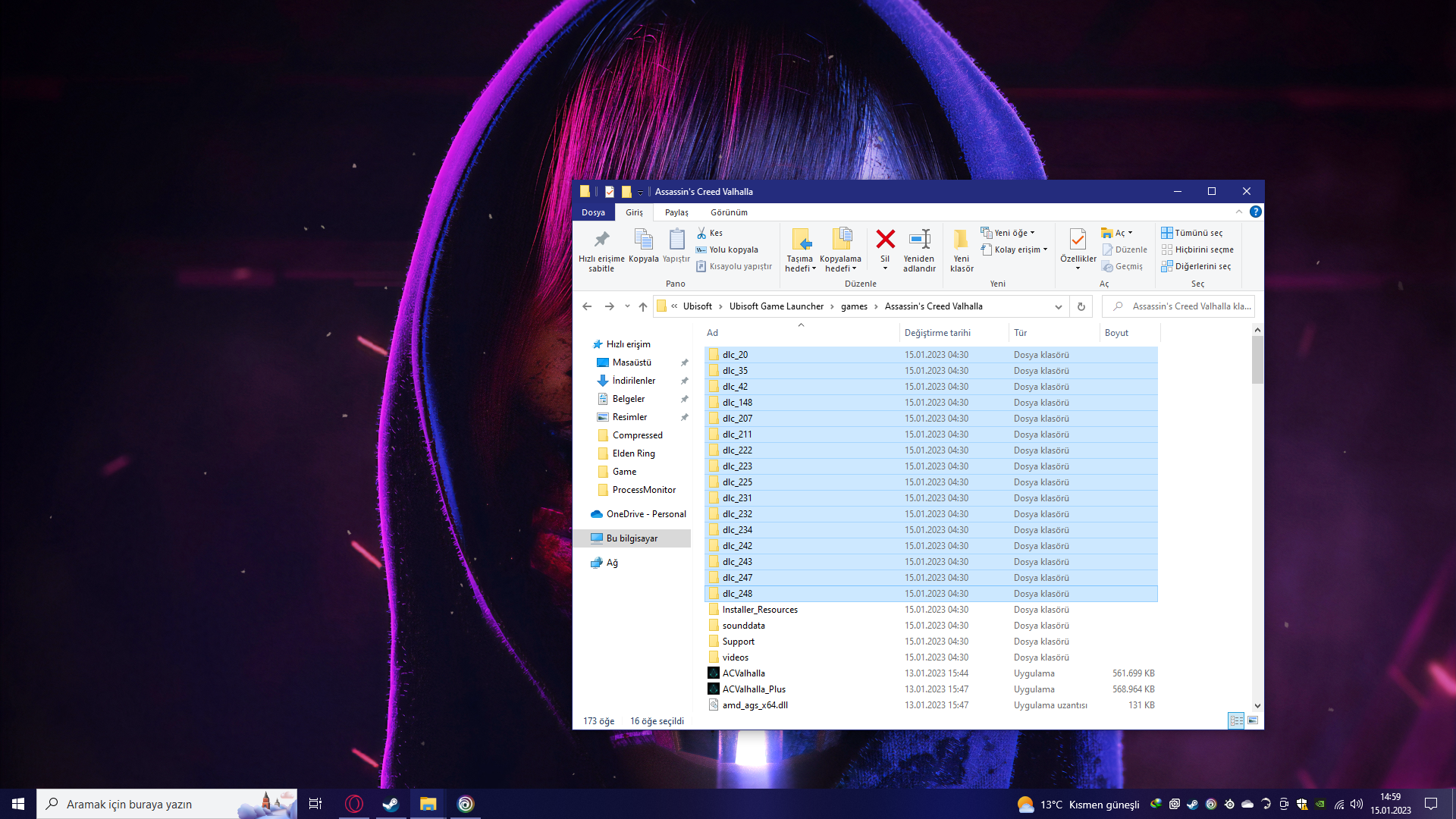Click Hızlı erişime sabitle pin icon
The image size is (1456, 819).
click(601, 240)
